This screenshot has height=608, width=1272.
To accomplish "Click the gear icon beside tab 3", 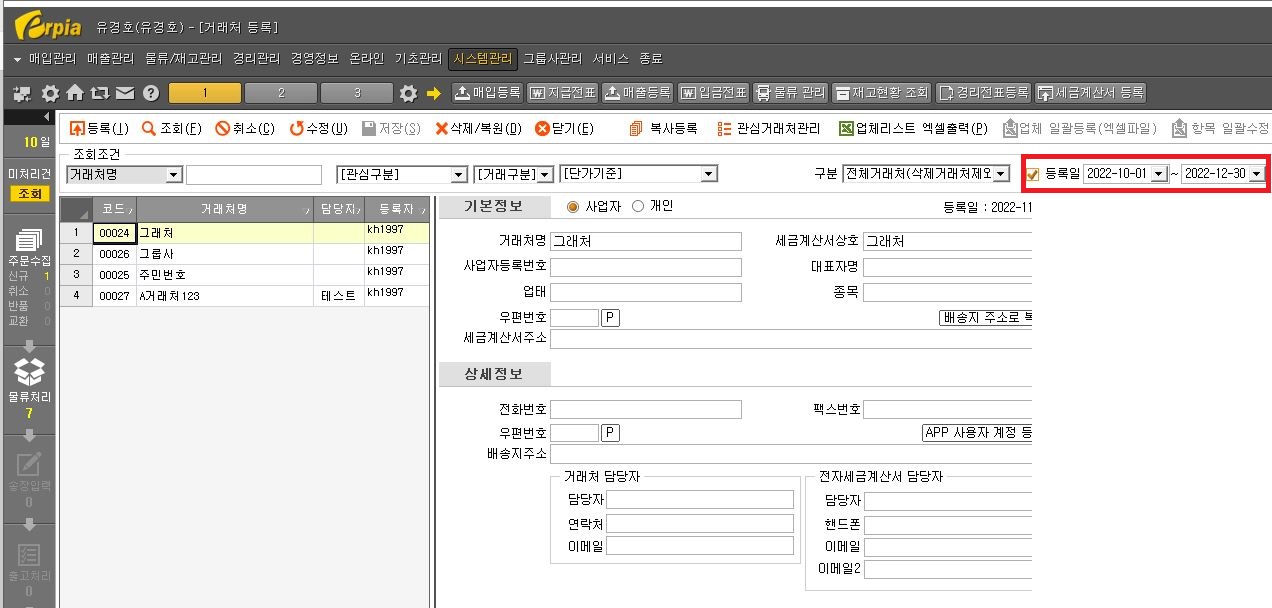I will click(408, 93).
